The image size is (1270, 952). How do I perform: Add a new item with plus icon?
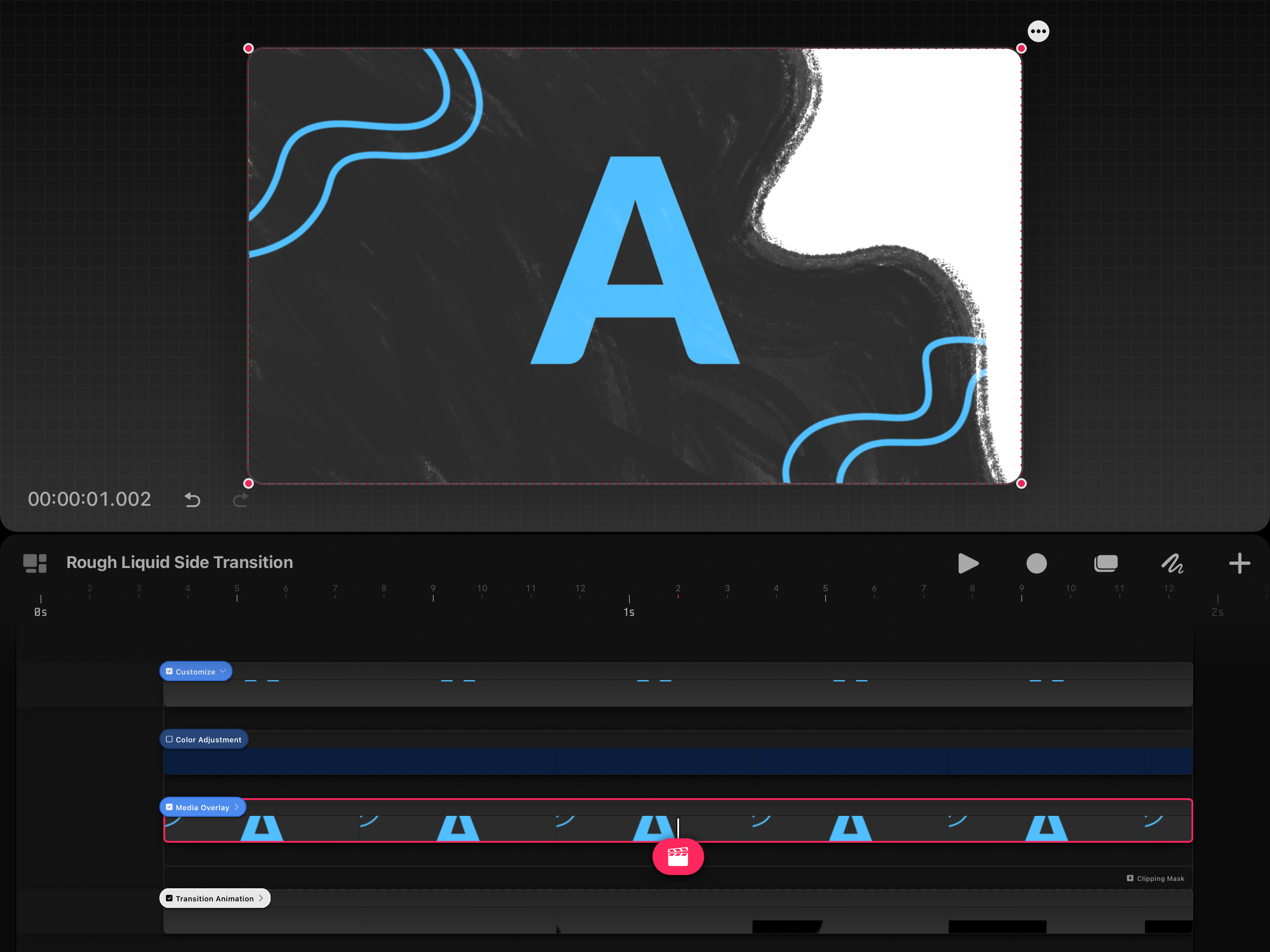coord(1240,563)
